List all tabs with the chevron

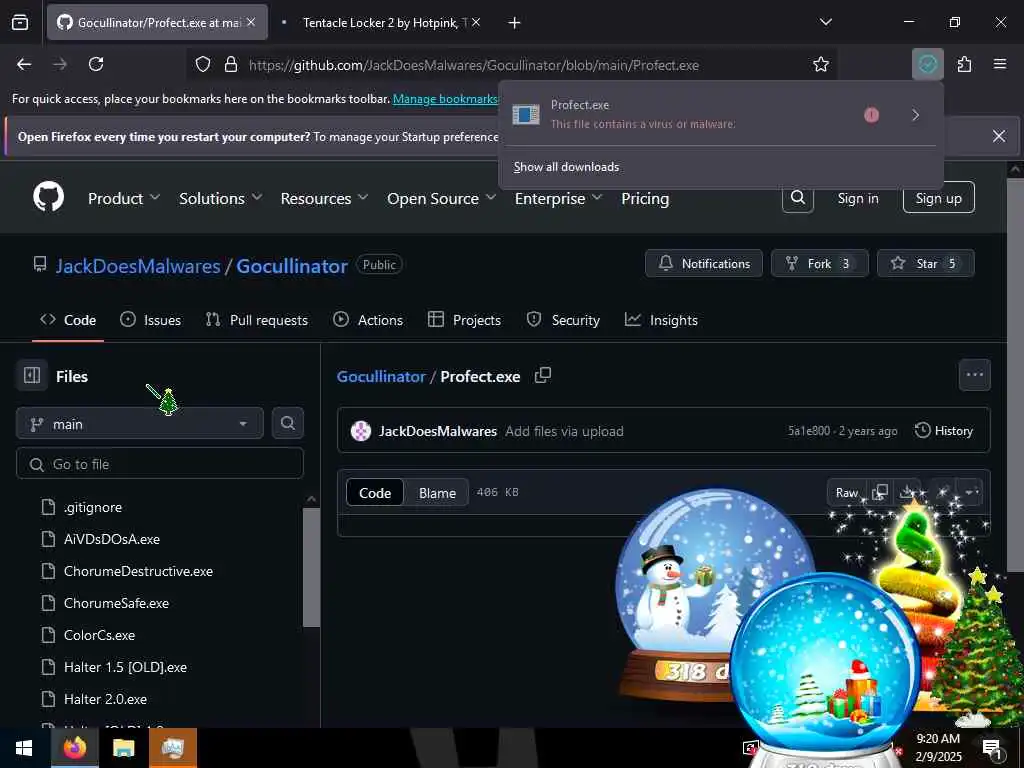pos(825,22)
